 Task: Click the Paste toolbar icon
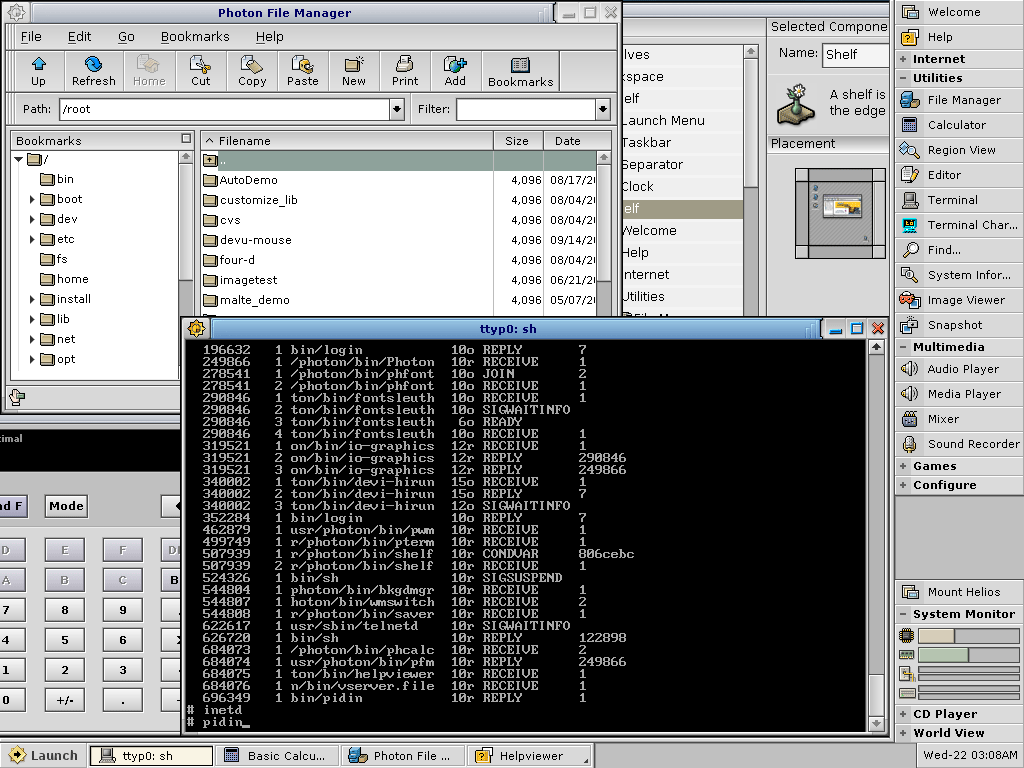[302, 71]
